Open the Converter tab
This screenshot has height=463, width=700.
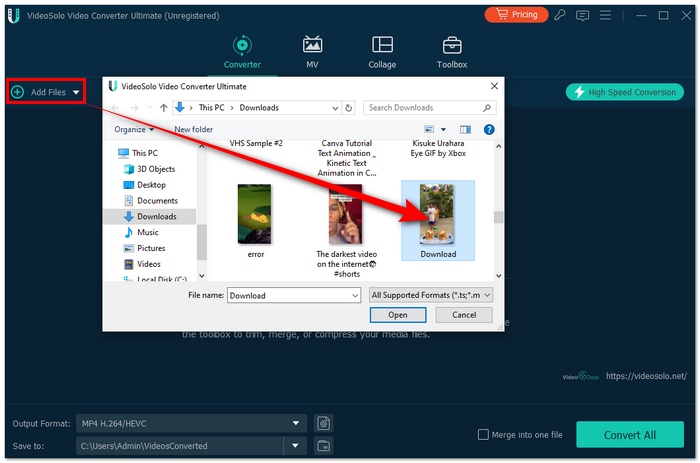pos(242,52)
